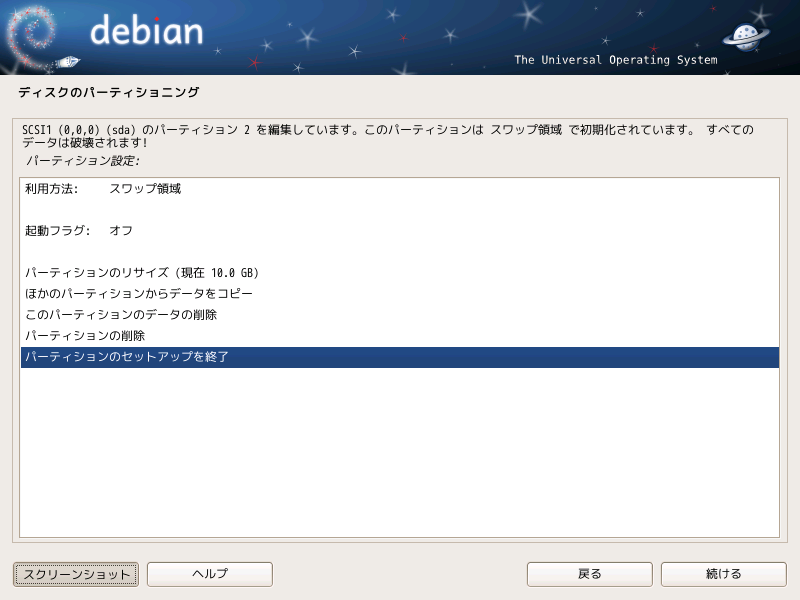The height and width of the screenshot is (600, 800).
Task: Click the small rocket icon below the swirl
Action: (67, 62)
